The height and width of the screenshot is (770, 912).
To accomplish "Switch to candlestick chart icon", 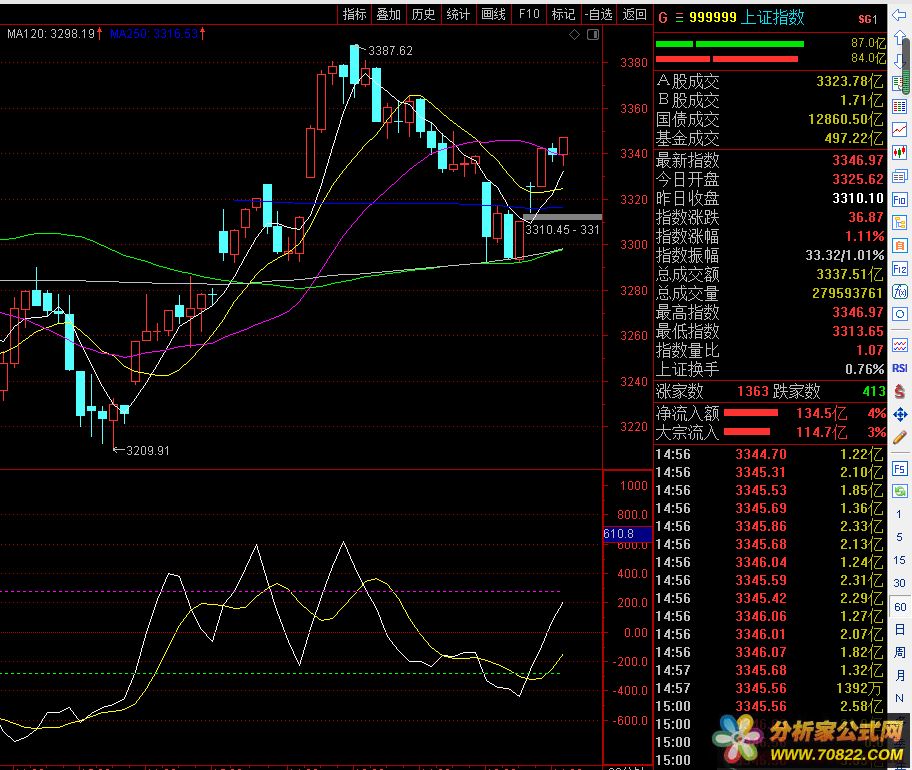I will (899, 152).
